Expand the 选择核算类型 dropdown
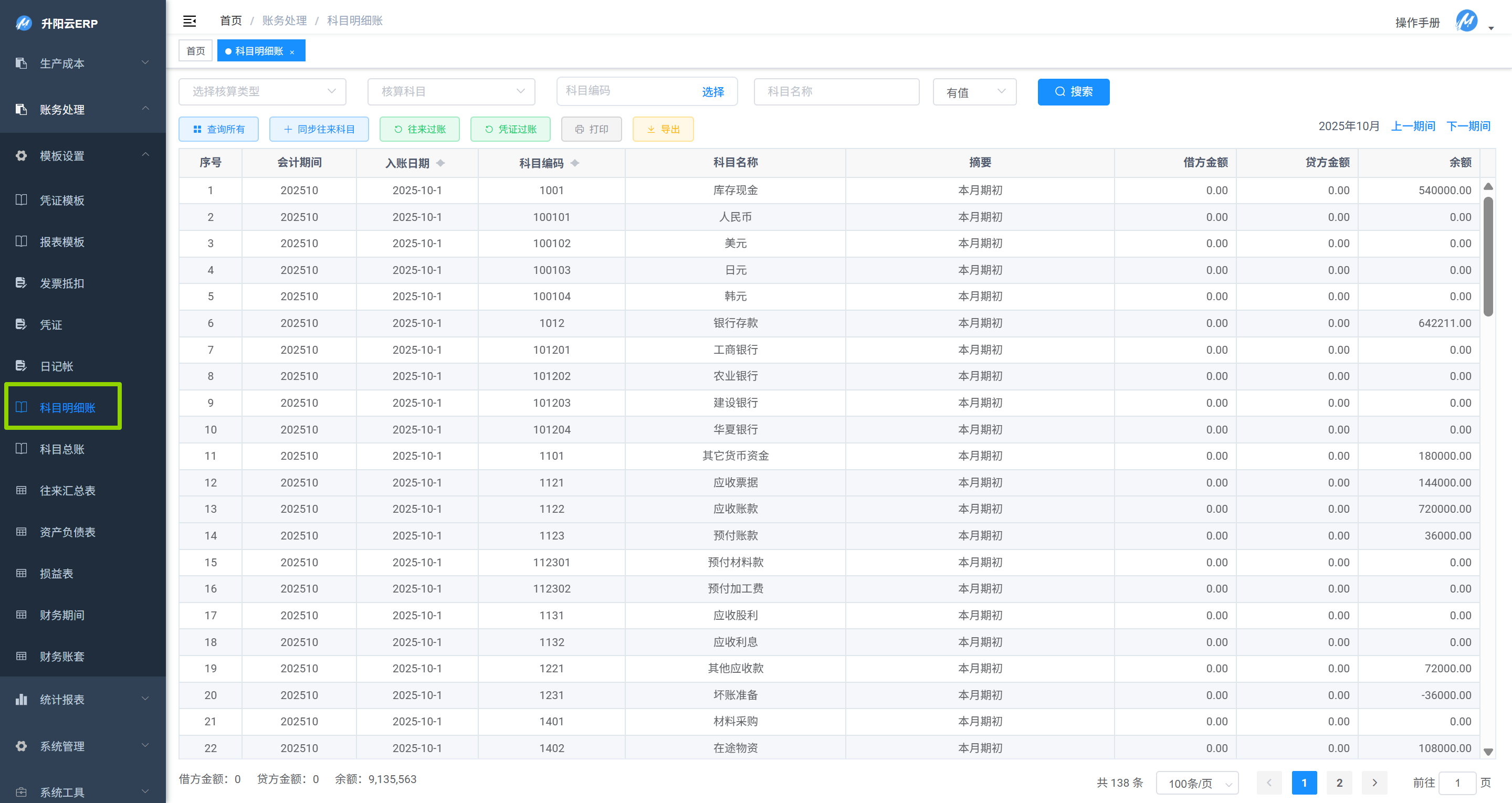This screenshot has height=803, width=1512. [262, 91]
